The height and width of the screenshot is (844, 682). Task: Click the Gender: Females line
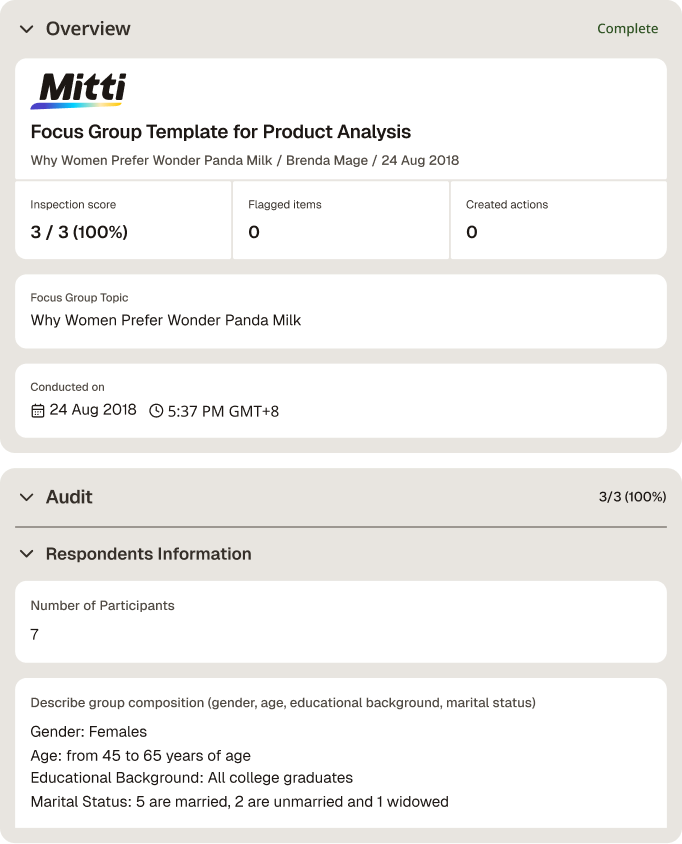point(89,732)
